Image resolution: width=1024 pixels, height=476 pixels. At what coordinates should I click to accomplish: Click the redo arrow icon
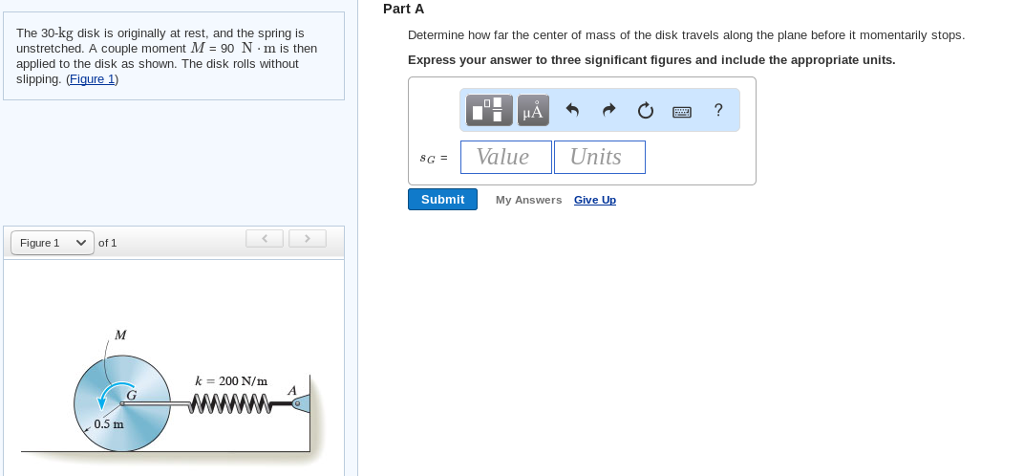tap(608, 110)
